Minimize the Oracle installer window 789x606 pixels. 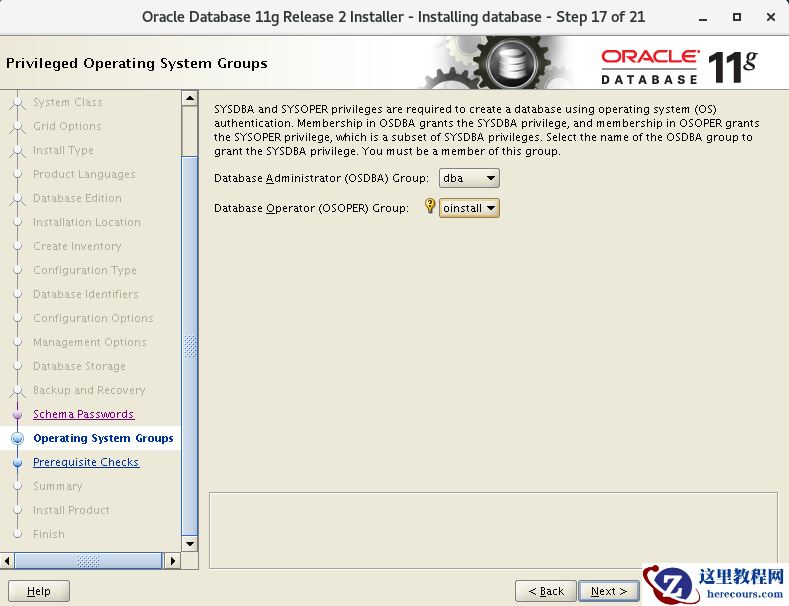pyautogui.click(x=703, y=18)
